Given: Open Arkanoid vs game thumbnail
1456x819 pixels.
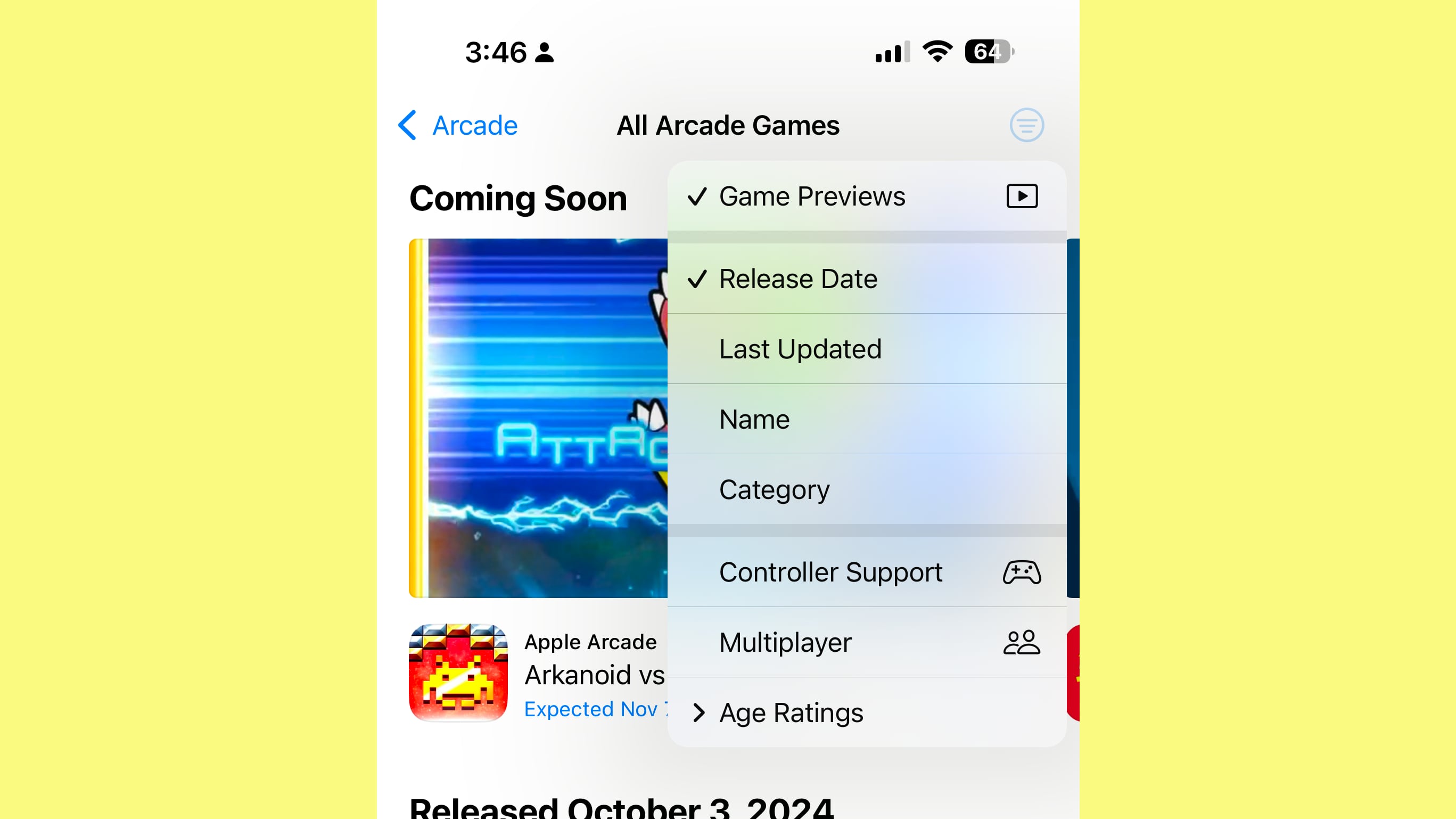Looking at the screenshot, I should (459, 673).
